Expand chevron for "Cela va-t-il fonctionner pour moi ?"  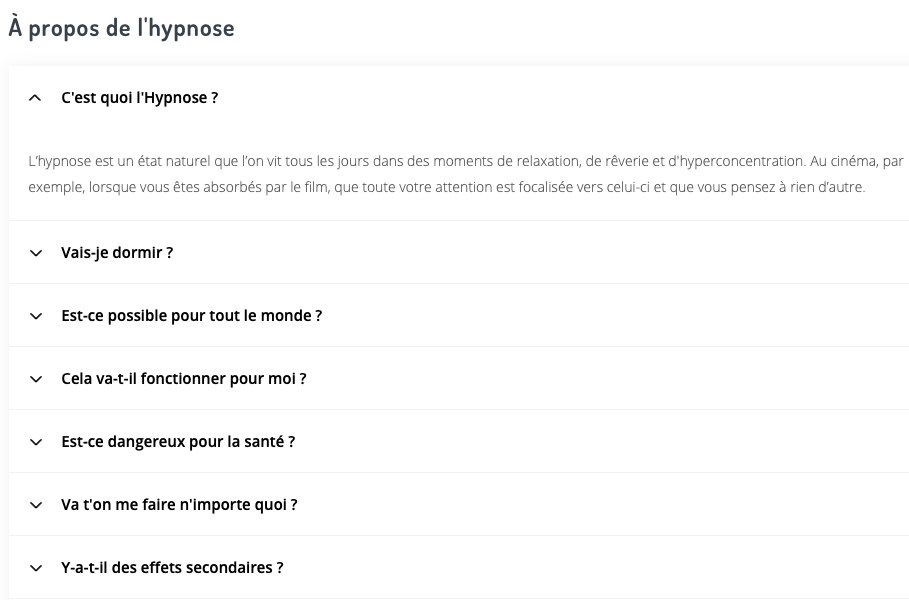pyautogui.click(x=36, y=379)
